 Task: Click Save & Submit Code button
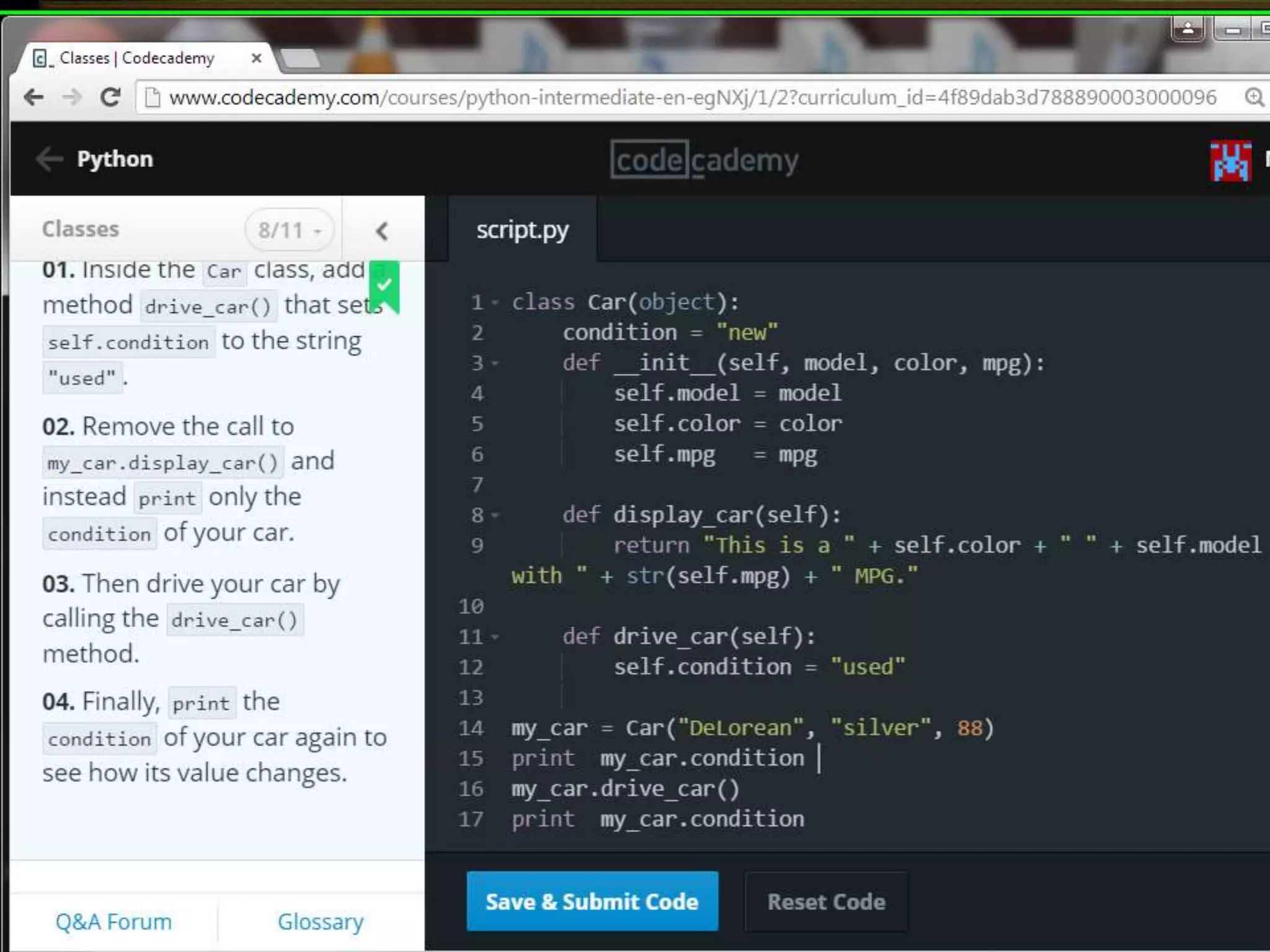(592, 901)
